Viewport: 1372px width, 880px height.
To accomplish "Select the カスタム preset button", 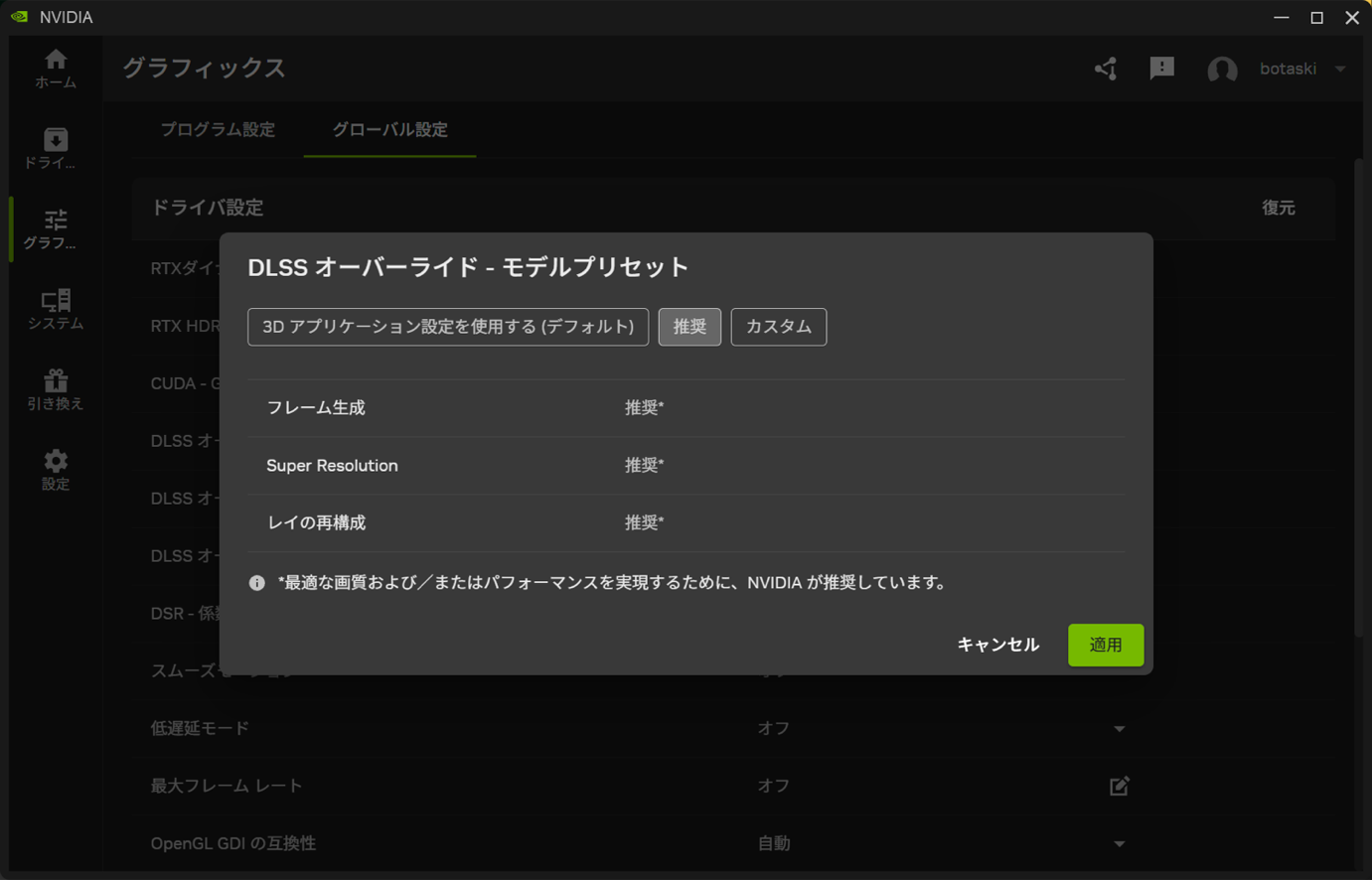I will (779, 327).
